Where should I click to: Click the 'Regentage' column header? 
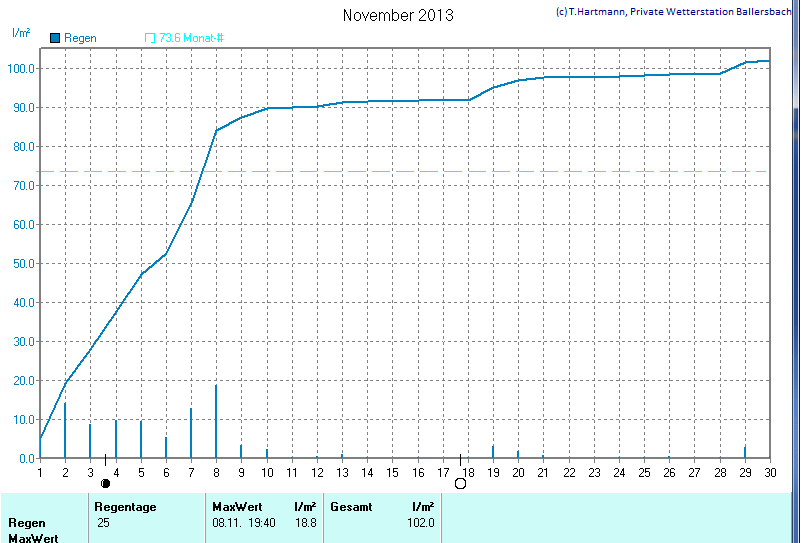pos(125,507)
